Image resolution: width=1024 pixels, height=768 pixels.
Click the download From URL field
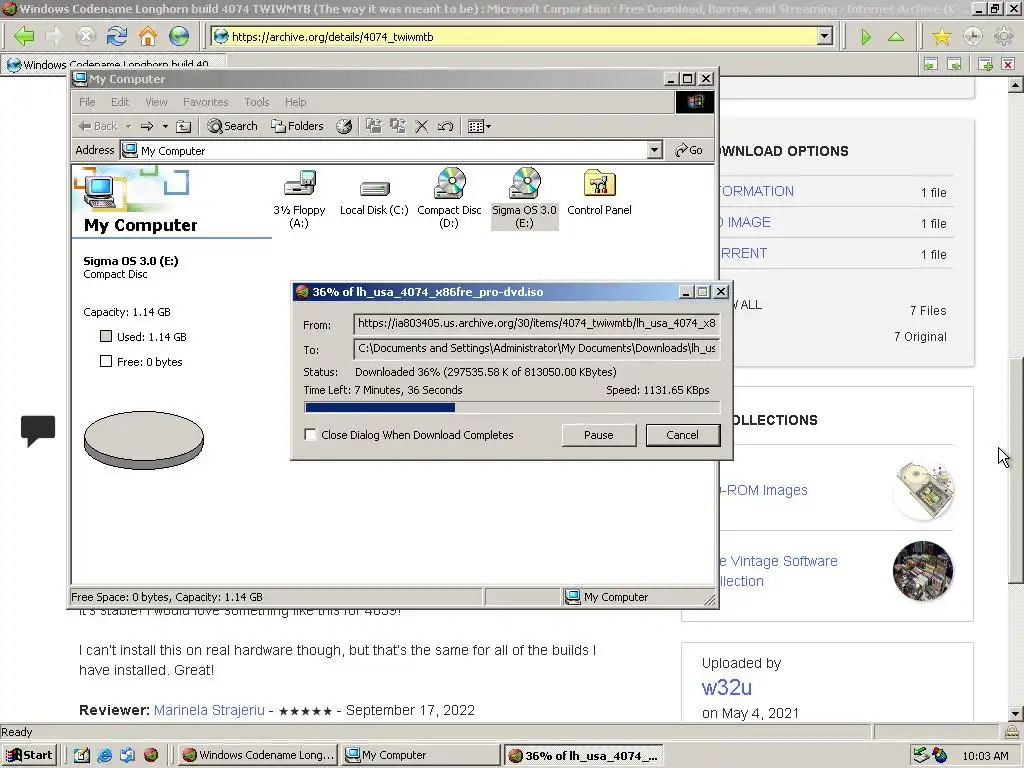[x=536, y=323]
